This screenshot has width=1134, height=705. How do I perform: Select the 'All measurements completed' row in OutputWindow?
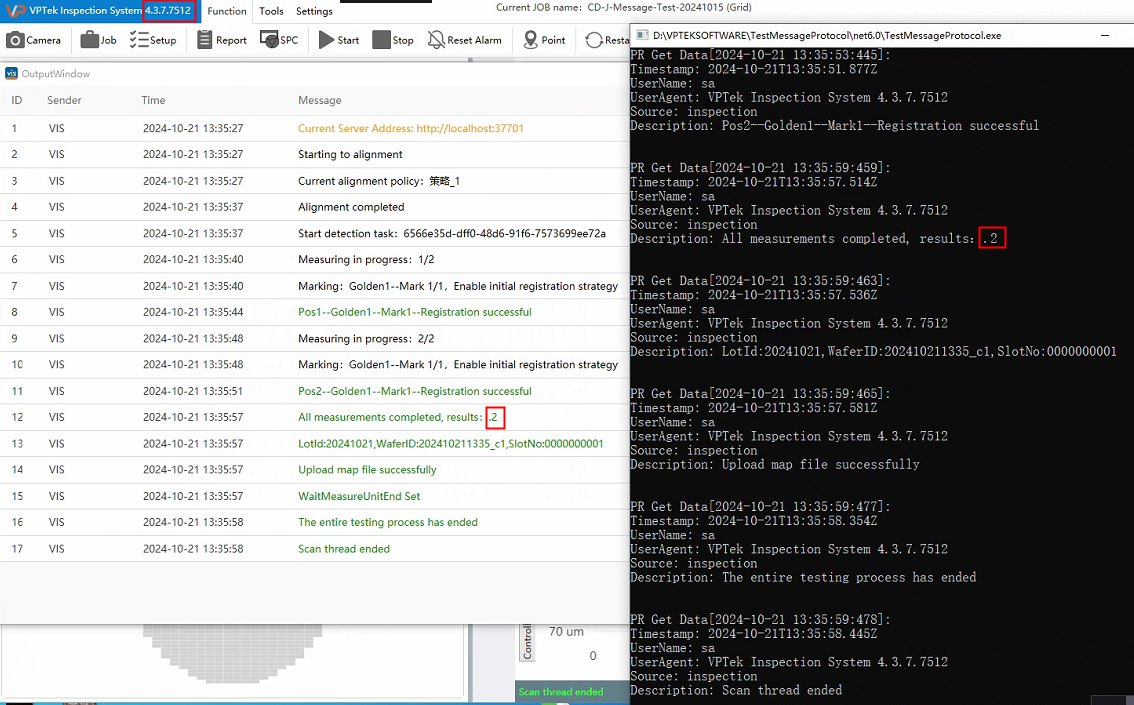click(315, 417)
